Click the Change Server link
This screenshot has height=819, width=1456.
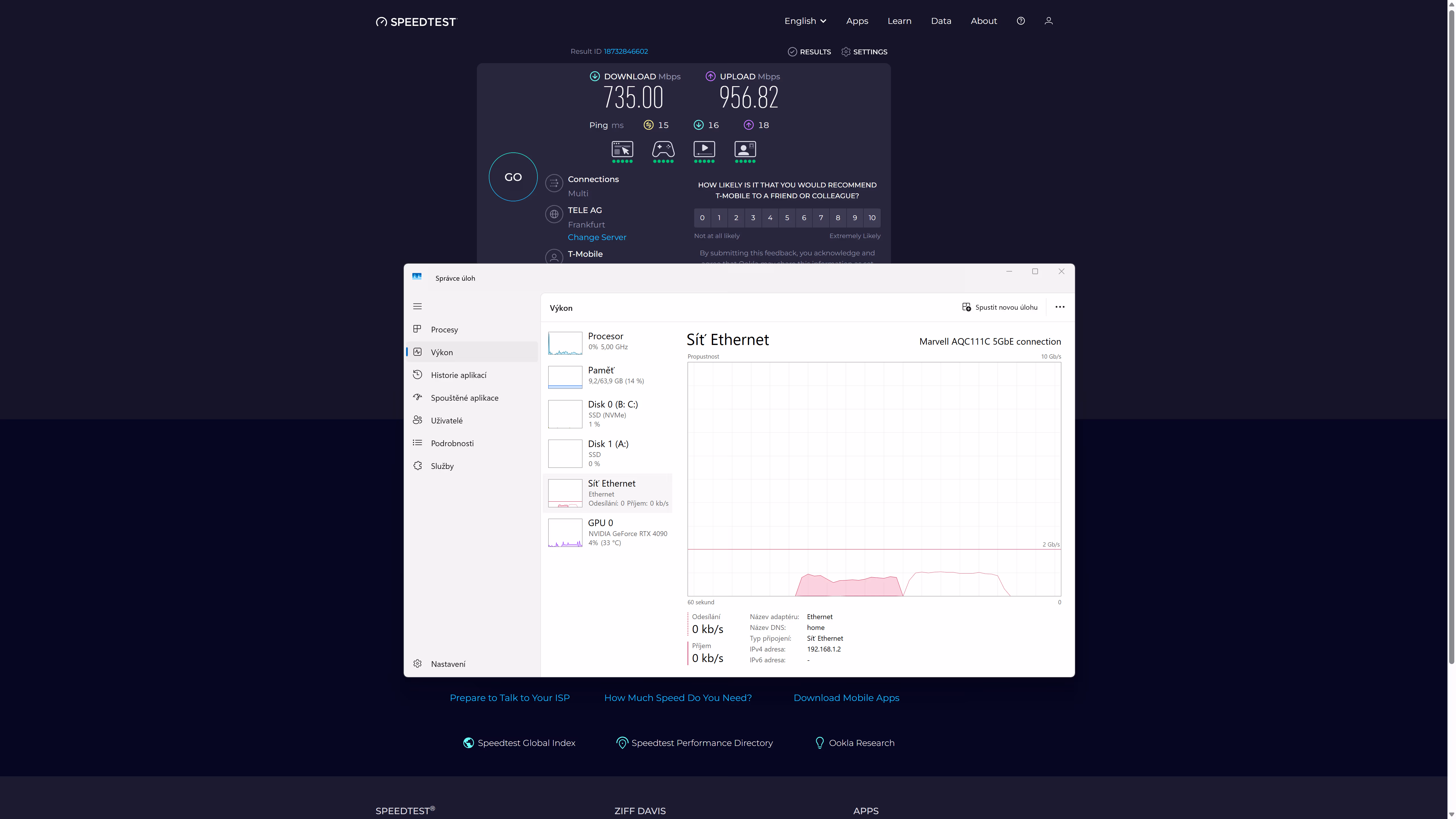click(597, 237)
